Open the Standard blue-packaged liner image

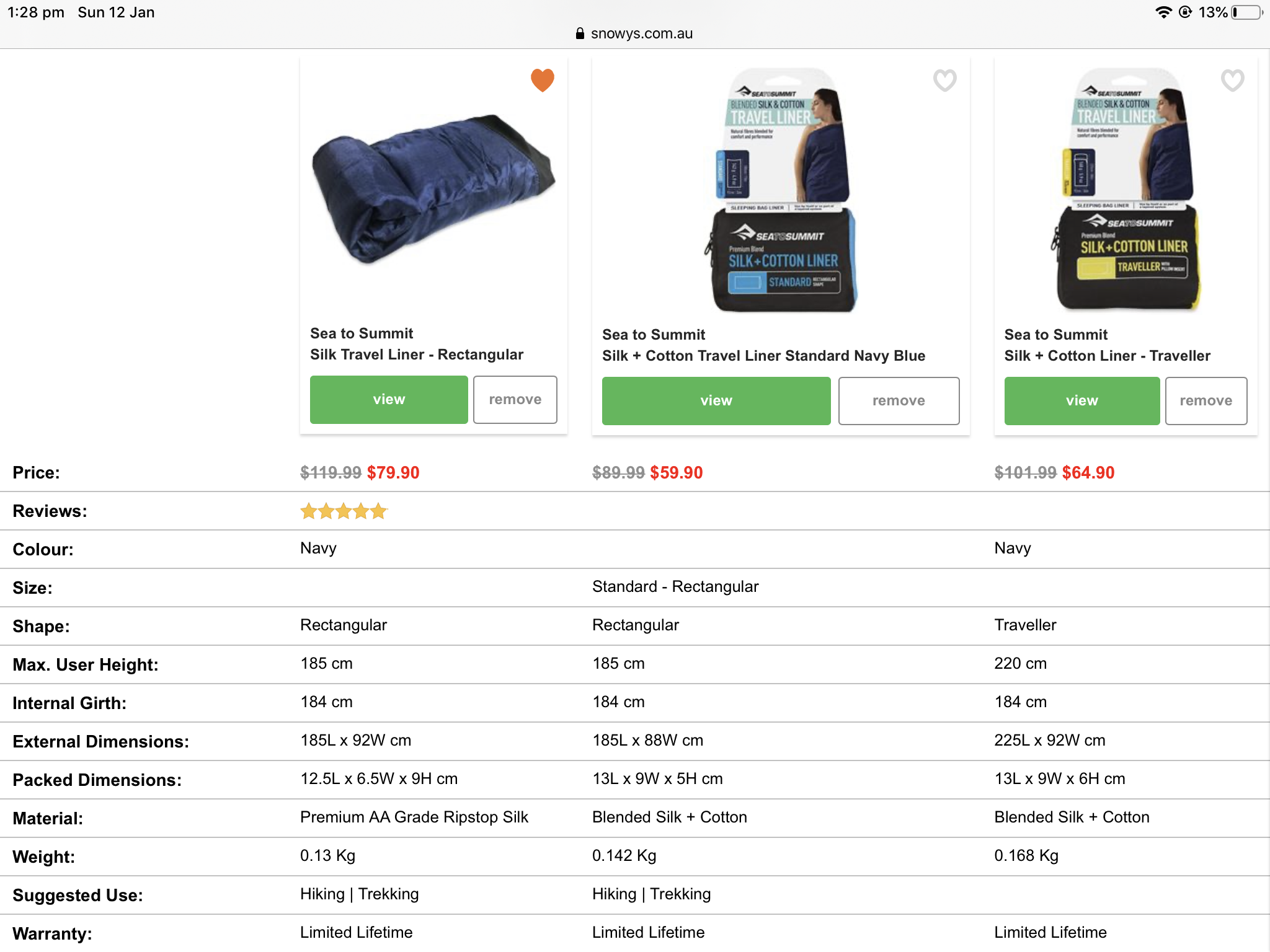781,189
